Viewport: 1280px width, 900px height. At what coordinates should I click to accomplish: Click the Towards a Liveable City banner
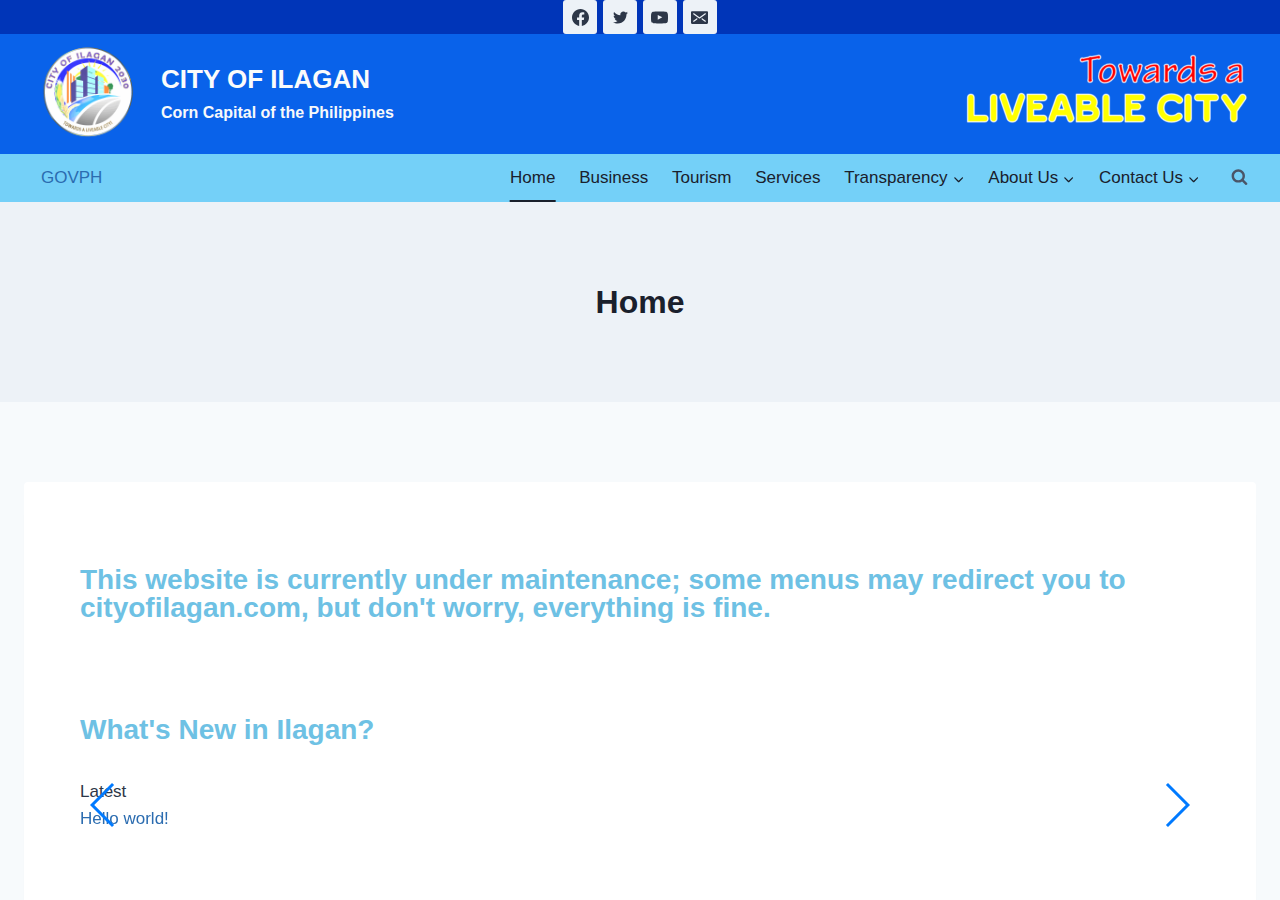(x=1106, y=90)
